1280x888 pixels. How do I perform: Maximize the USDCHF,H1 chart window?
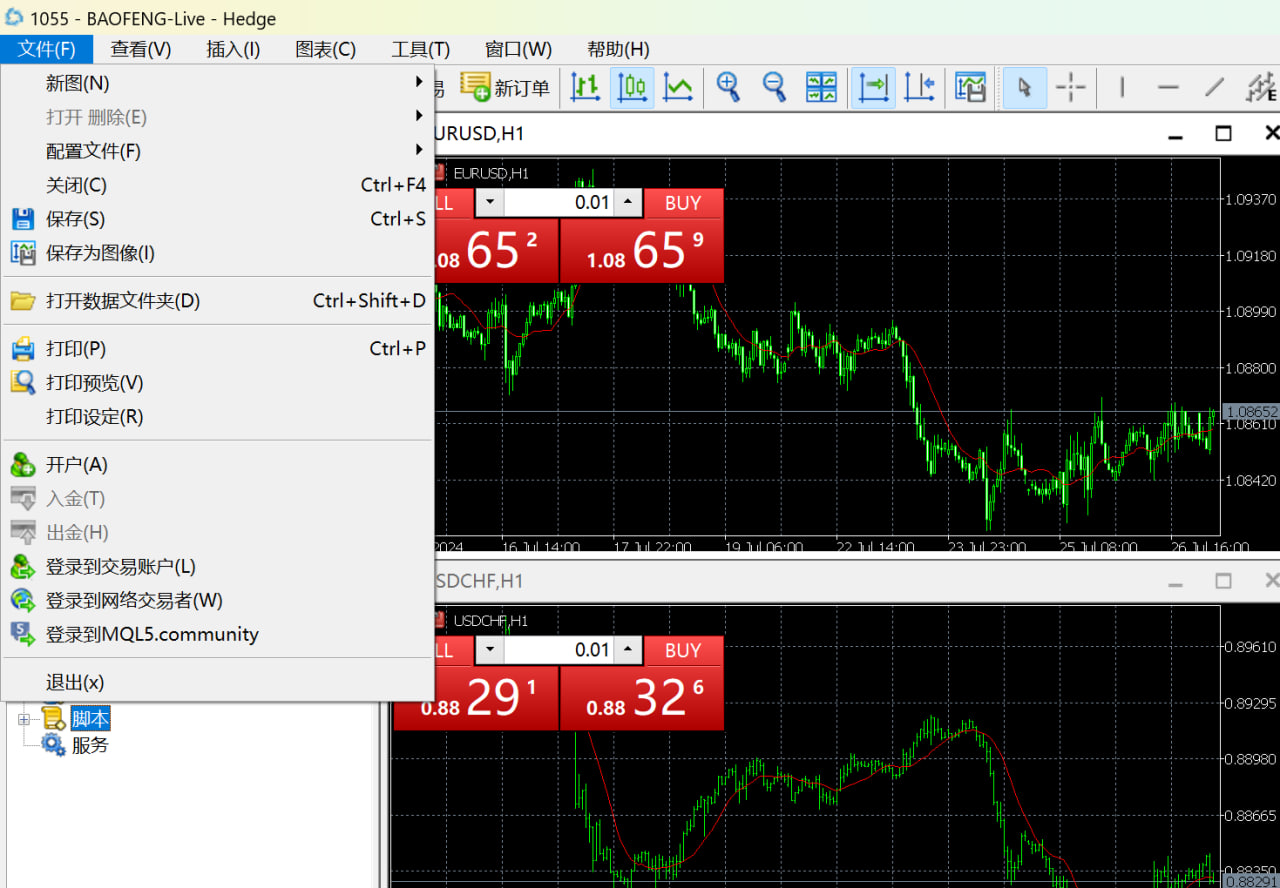click(1223, 581)
